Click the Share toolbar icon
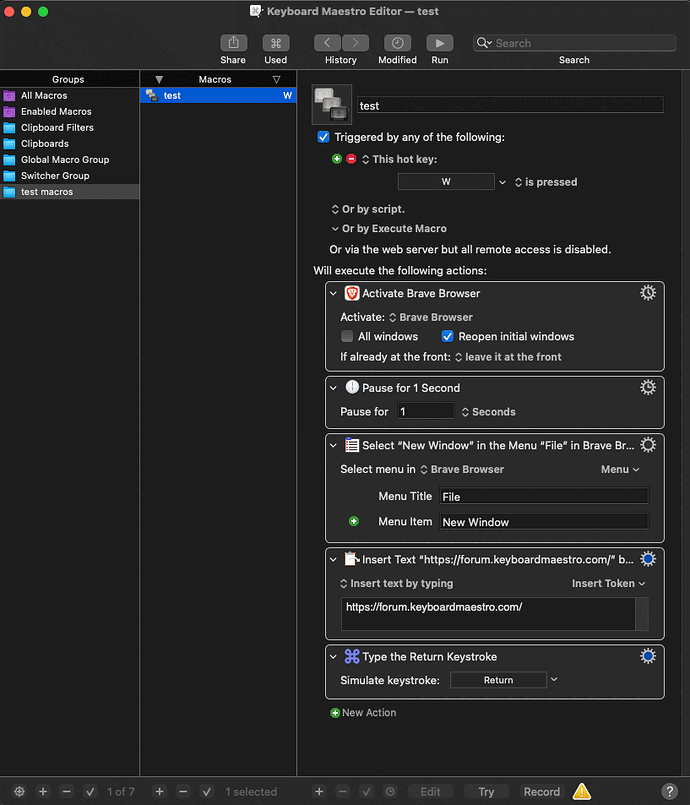The image size is (690, 805). (234, 43)
